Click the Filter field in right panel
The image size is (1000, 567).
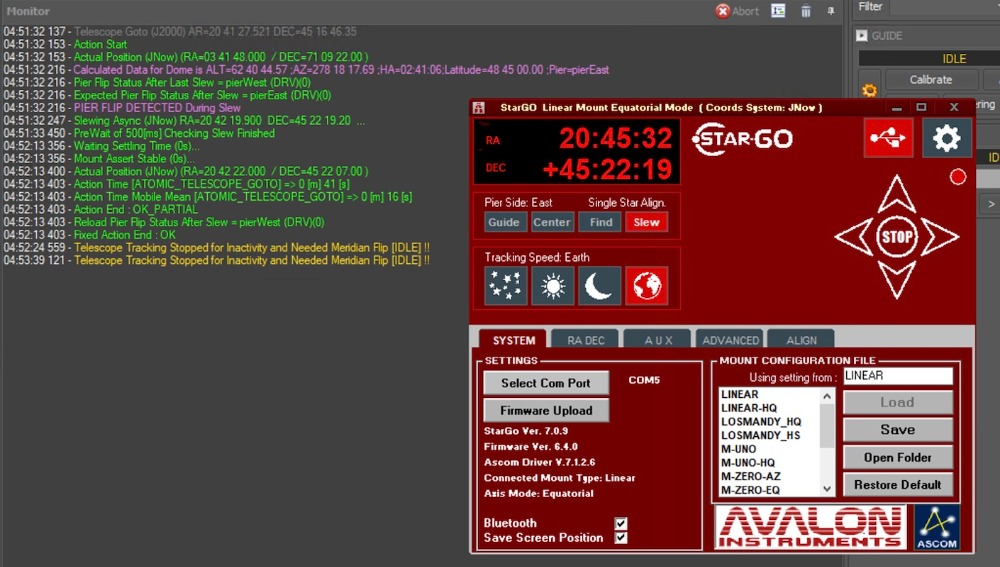pyautogui.click(x=945, y=7)
